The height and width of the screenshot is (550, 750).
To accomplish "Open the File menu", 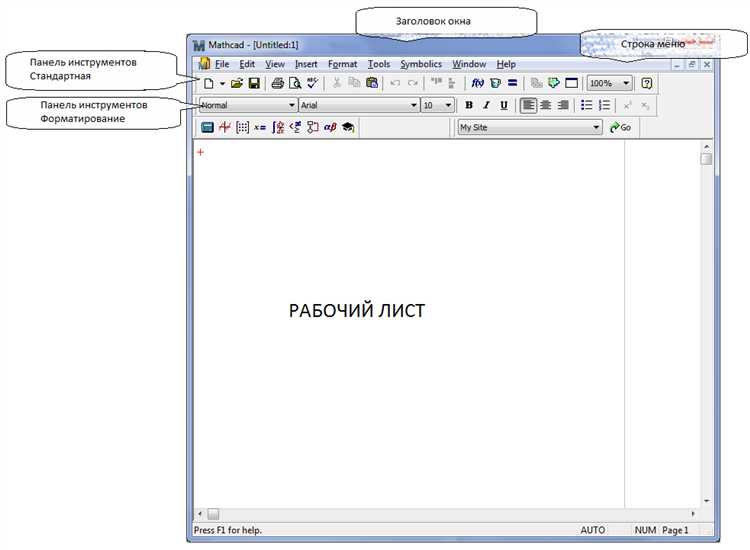I will 222,64.
